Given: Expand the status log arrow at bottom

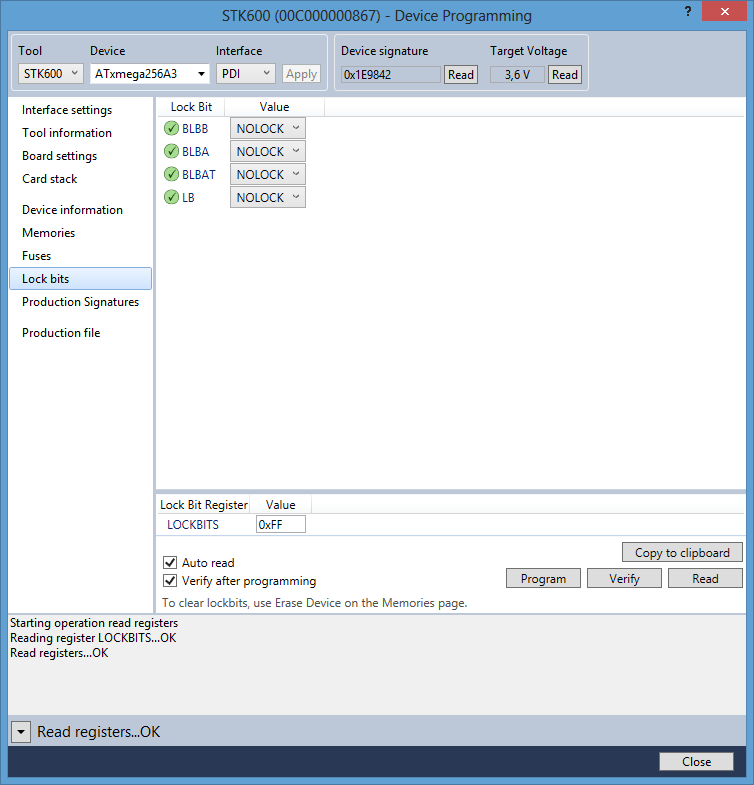Looking at the screenshot, I should click(21, 732).
